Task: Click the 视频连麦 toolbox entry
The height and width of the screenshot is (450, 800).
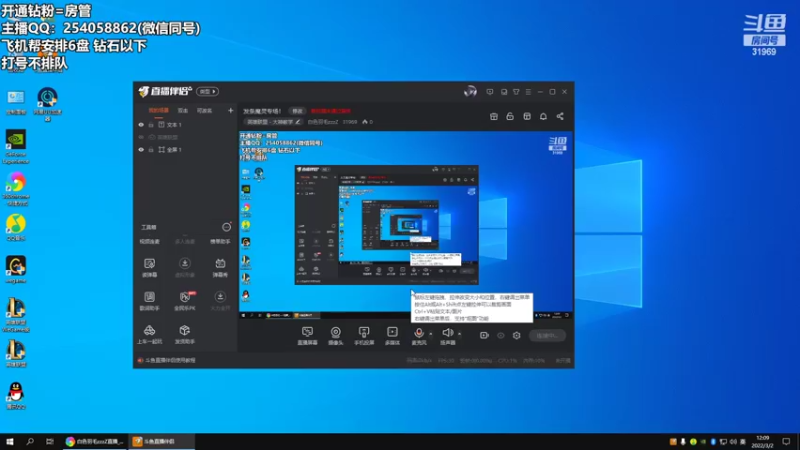Action: (149, 241)
